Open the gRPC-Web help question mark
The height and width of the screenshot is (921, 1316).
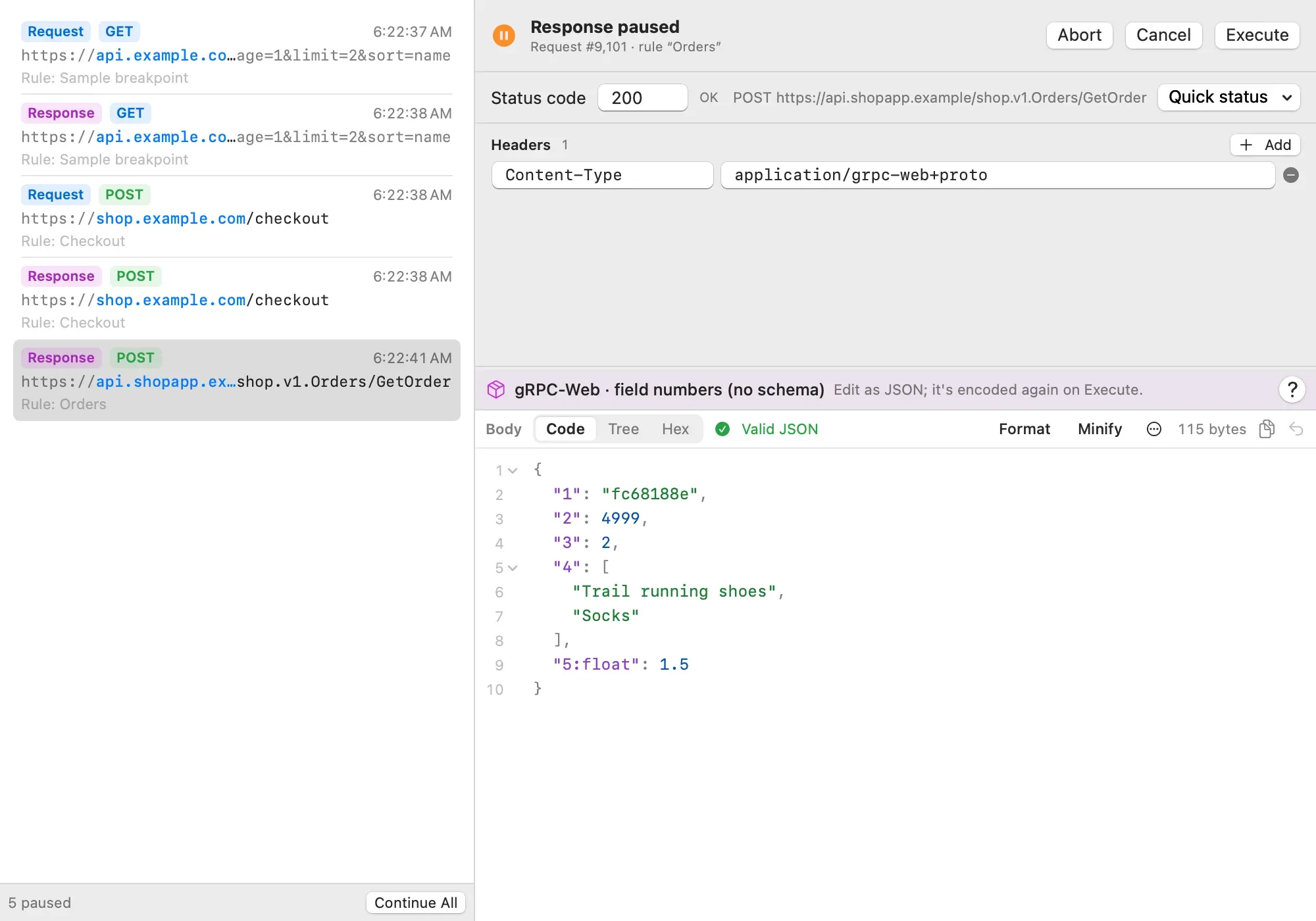point(1292,389)
